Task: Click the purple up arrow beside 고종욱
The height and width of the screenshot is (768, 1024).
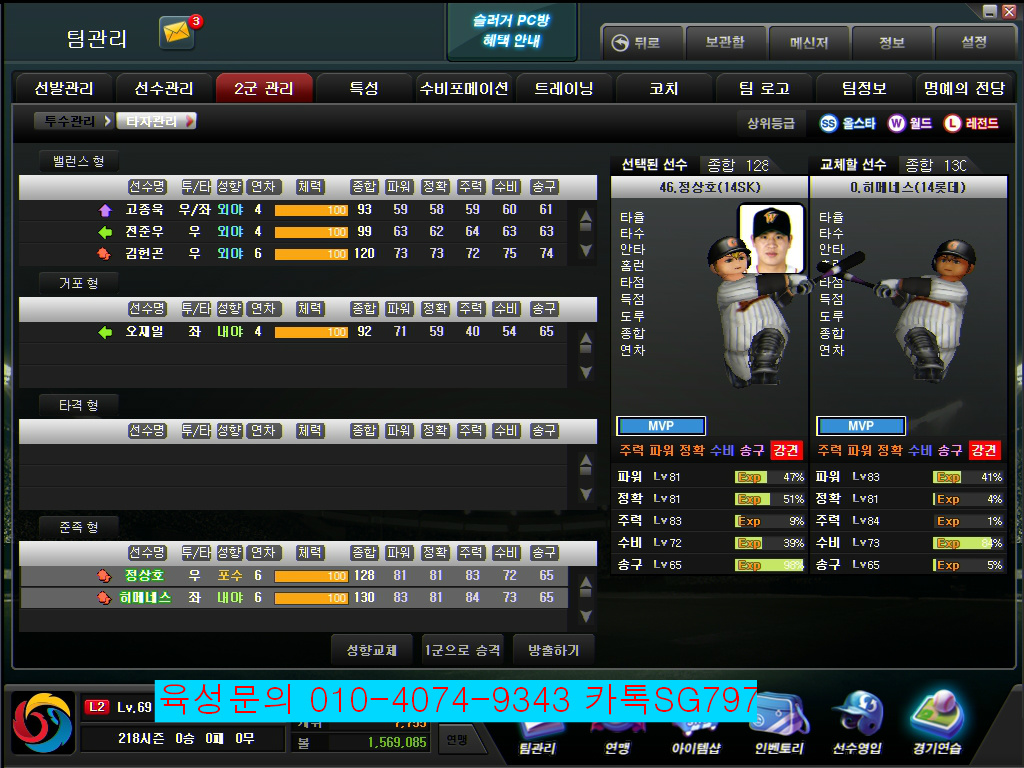Action: 104,210
